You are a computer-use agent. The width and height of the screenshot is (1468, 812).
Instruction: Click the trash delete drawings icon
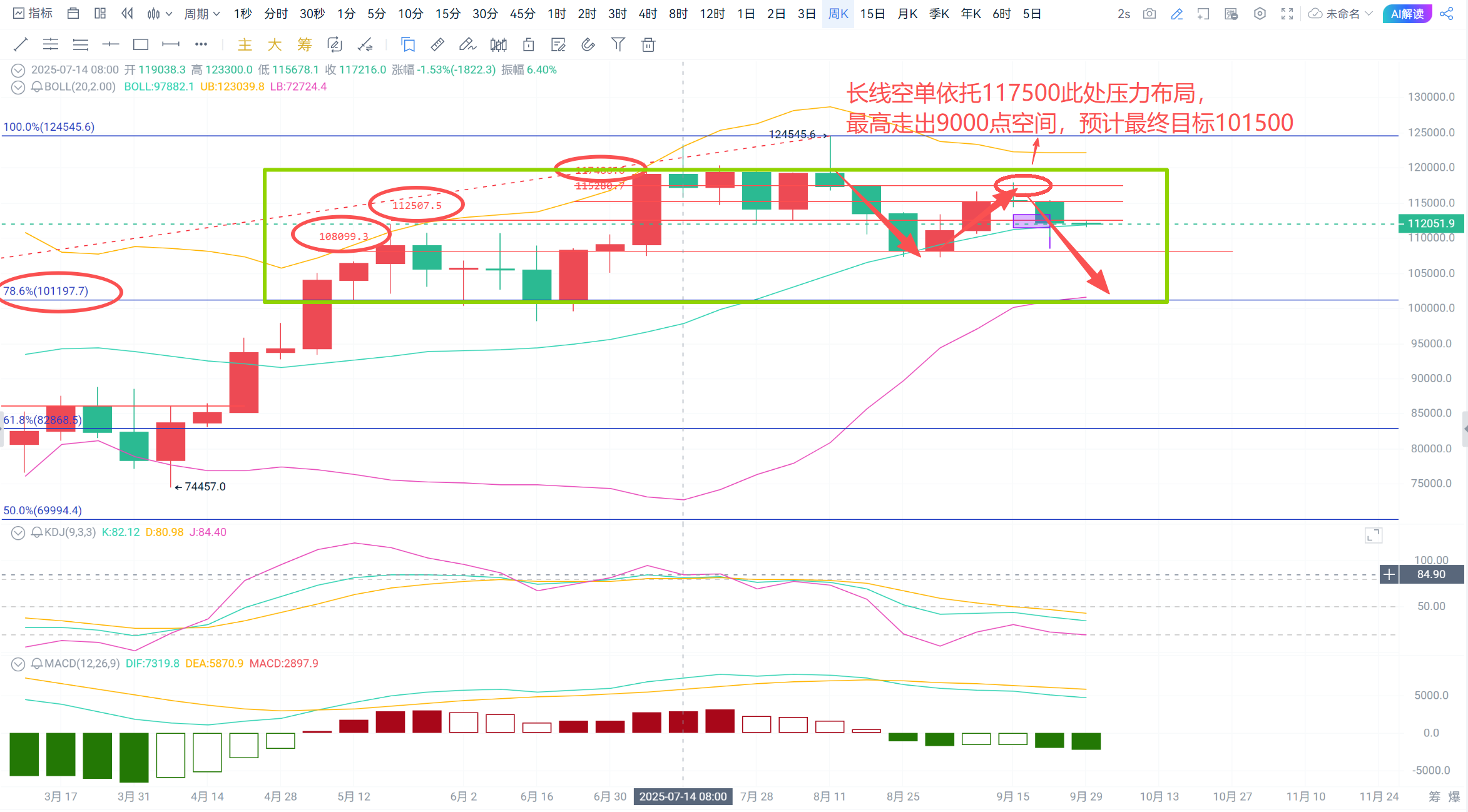coord(648,44)
